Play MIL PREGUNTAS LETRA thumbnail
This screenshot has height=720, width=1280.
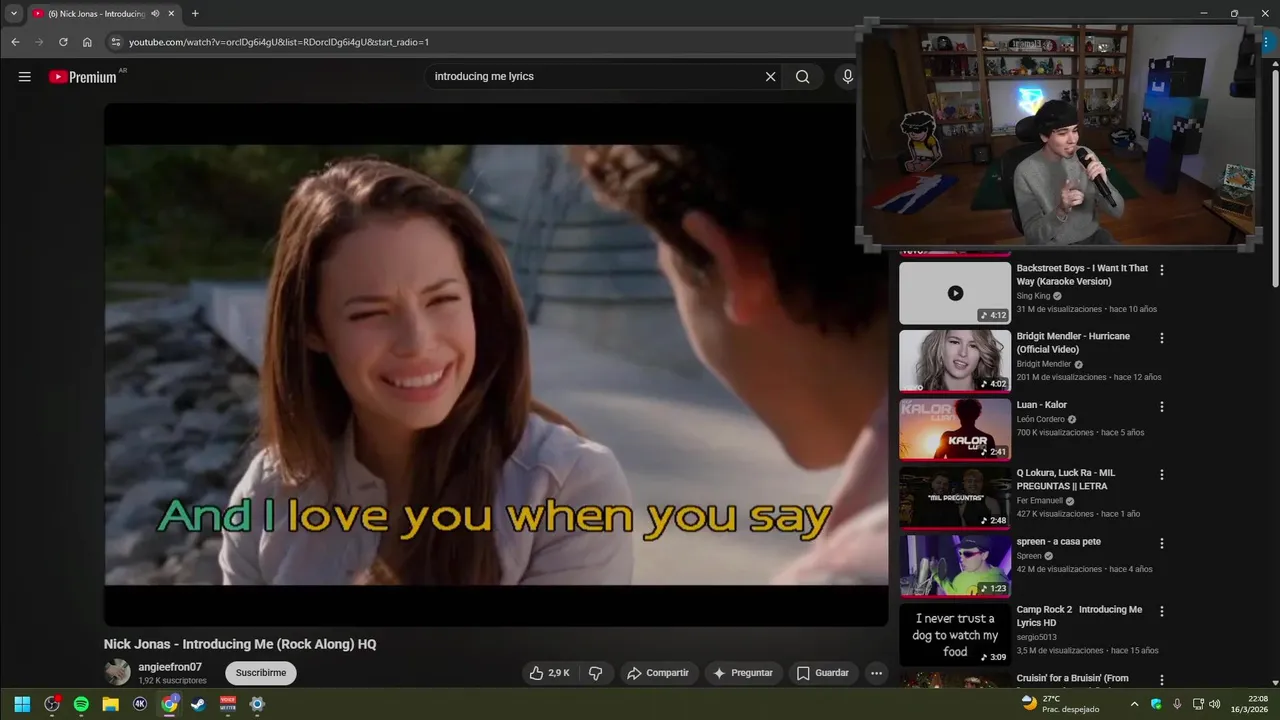(x=955, y=498)
